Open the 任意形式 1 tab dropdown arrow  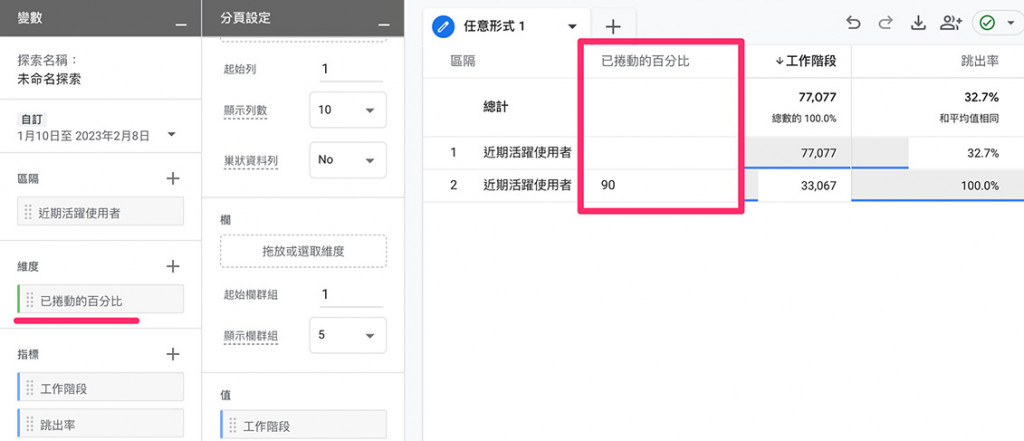pyautogui.click(x=573, y=27)
